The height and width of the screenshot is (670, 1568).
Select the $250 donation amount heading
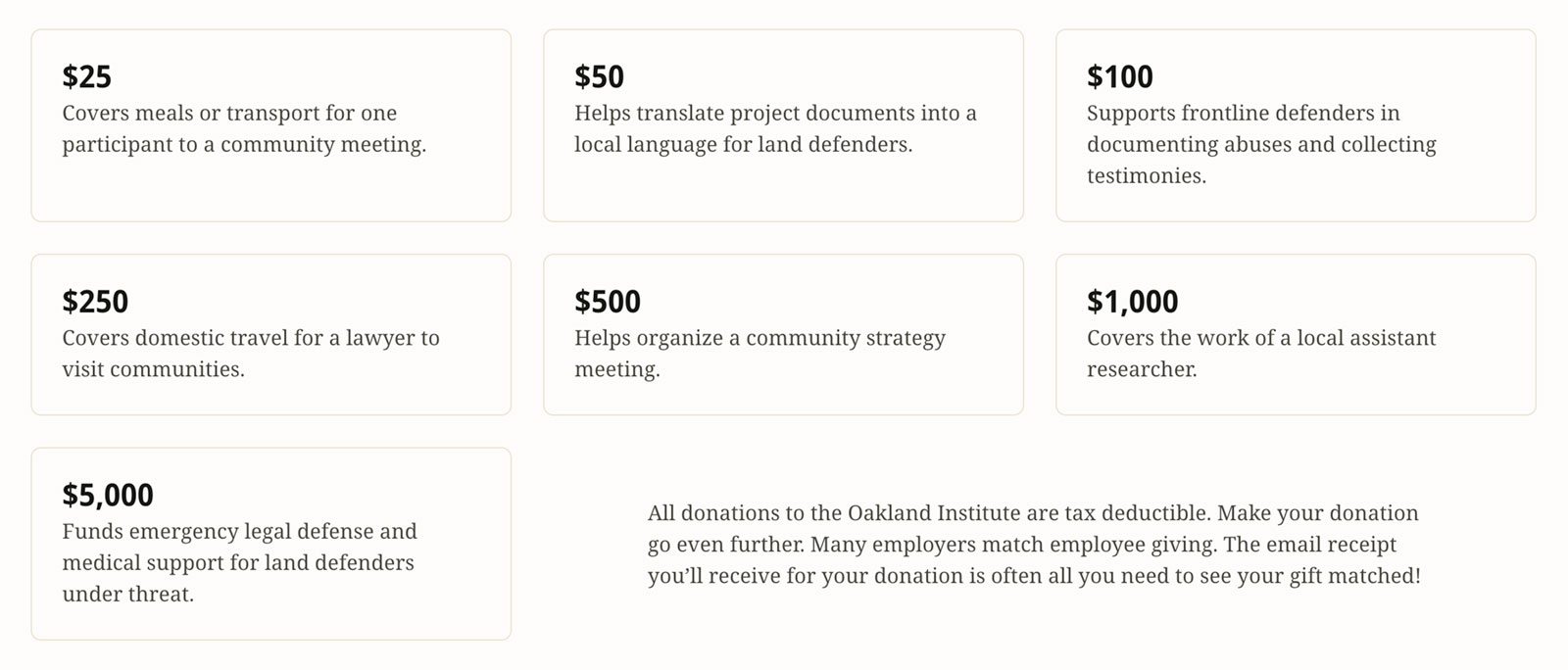[95, 302]
